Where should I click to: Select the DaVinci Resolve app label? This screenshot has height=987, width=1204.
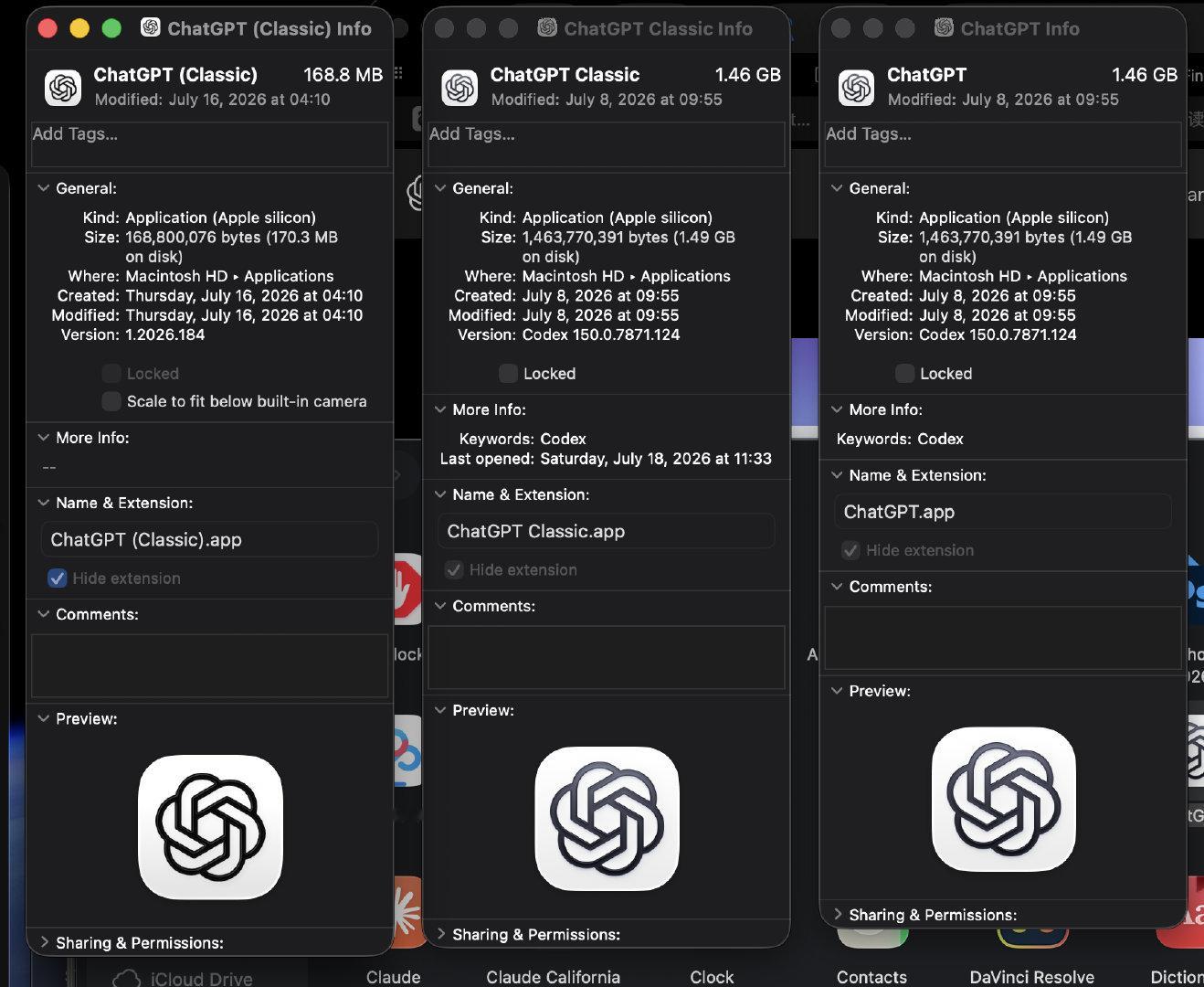(1031, 977)
